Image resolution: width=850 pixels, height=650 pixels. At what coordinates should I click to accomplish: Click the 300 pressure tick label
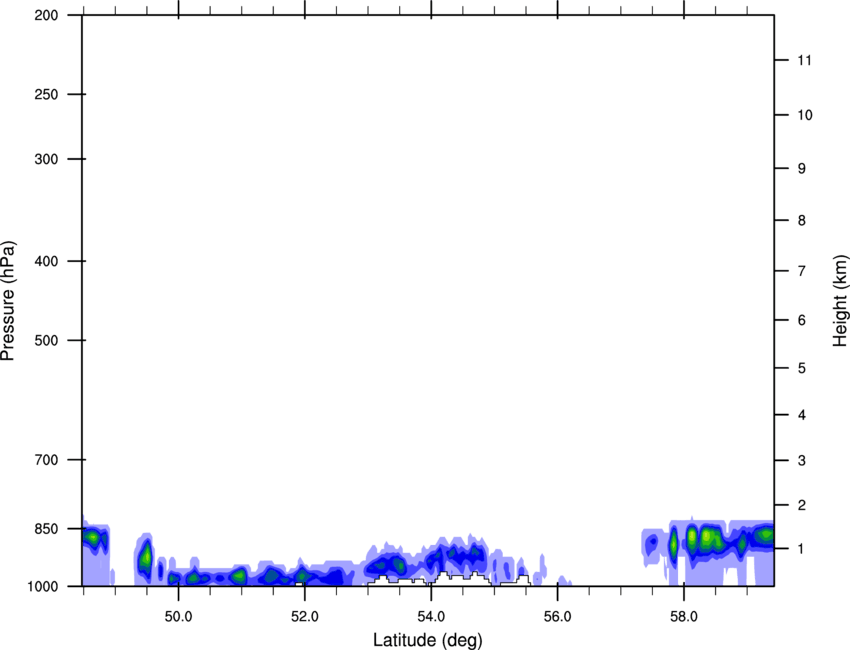click(46, 159)
